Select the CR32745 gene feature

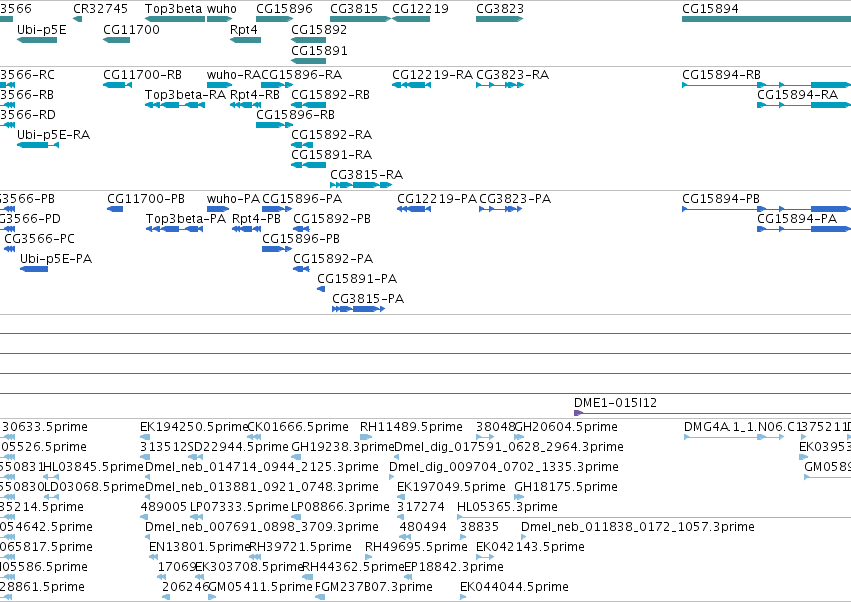[78, 19]
